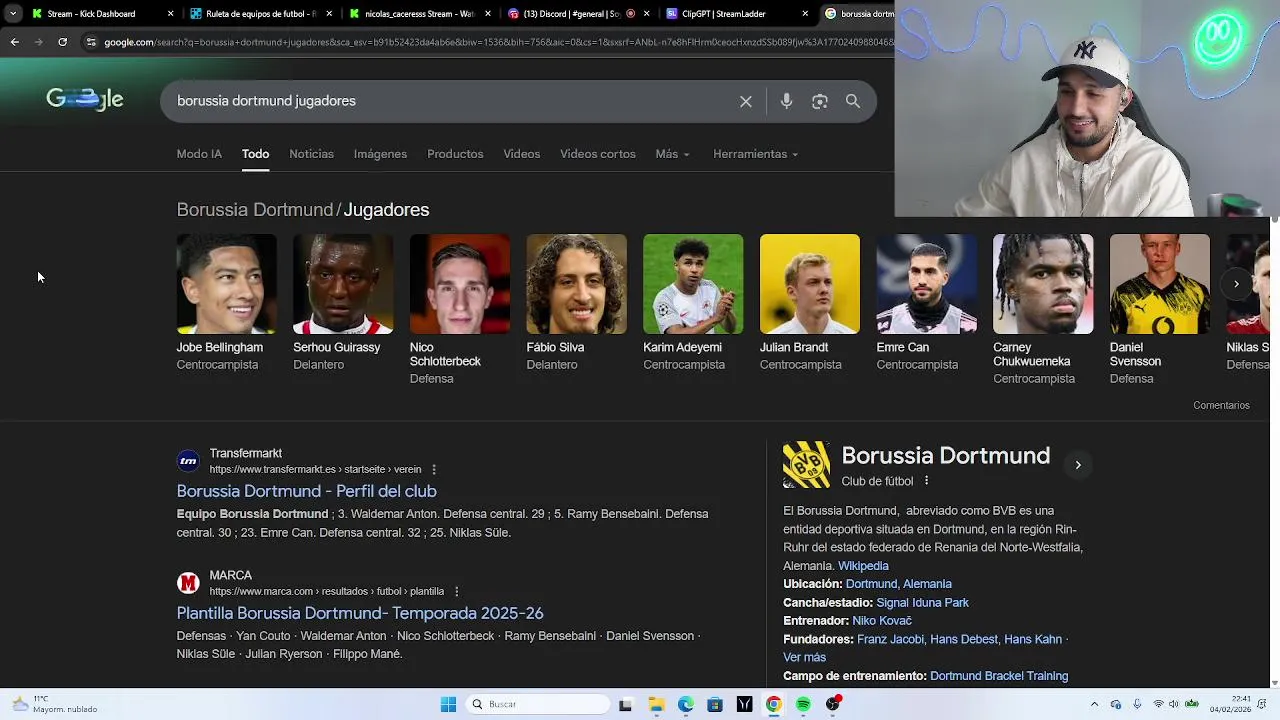Open Nico Schlotterbeck player photo
This screenshot has height=720, width=1280.
click(x=460, y=284)
